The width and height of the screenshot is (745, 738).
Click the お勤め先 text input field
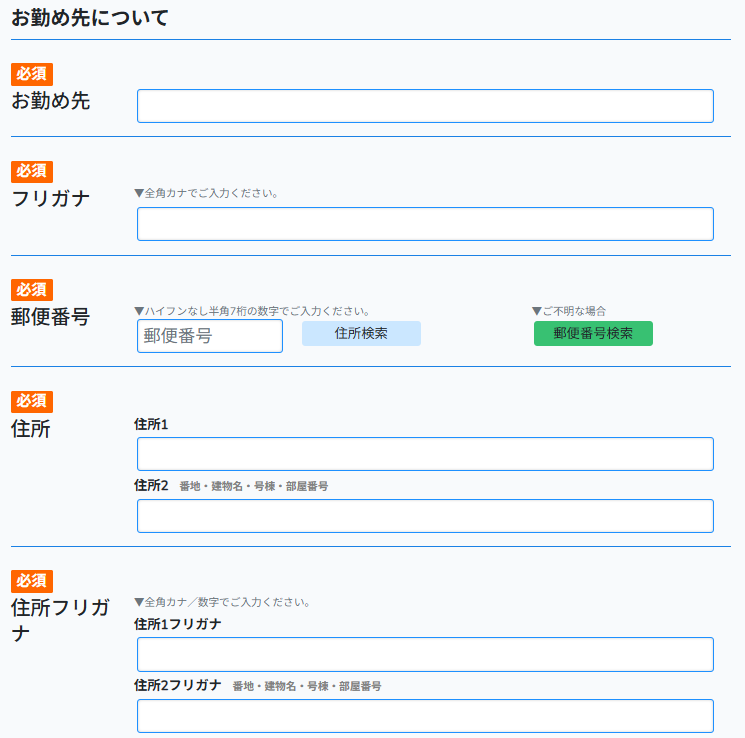tap(425, 106)
